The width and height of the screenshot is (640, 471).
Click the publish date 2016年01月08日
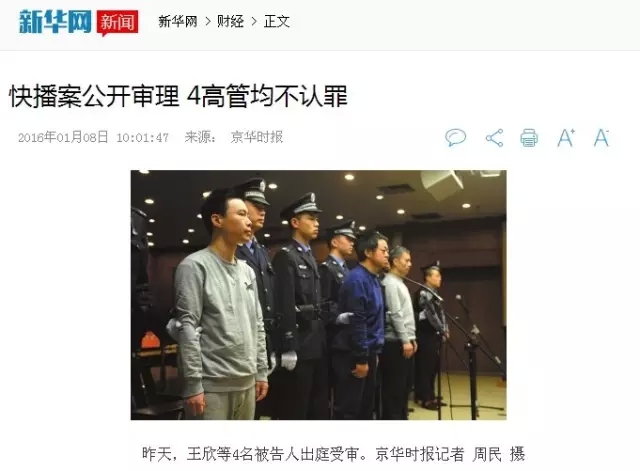63,137
